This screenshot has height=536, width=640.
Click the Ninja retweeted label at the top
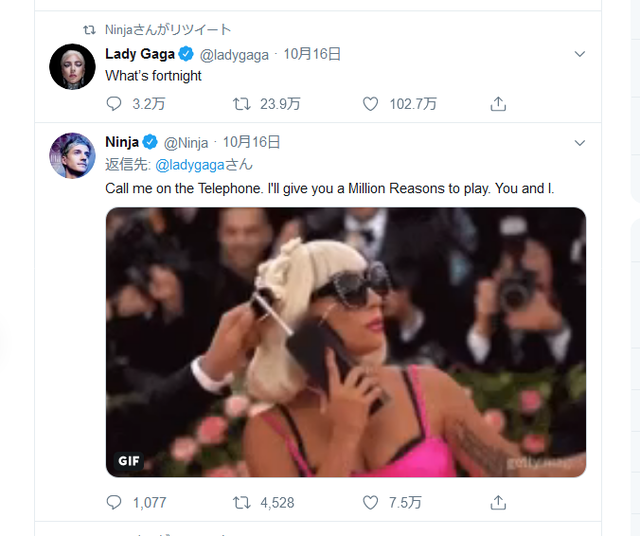tap(167, 31)
